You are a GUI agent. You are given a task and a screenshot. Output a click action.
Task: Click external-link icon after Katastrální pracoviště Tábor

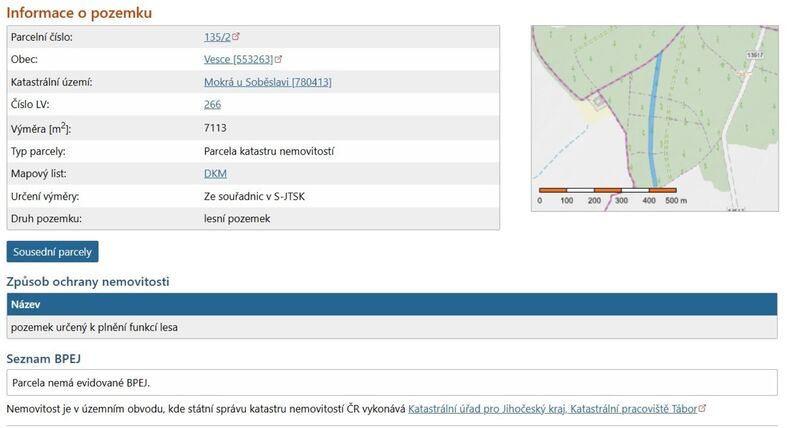tap(702, 409)
